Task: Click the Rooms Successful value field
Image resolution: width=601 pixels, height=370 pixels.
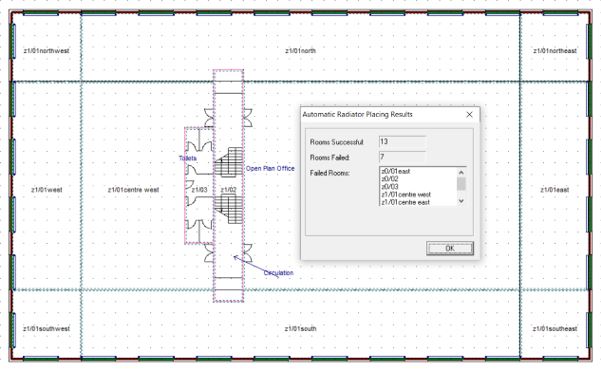Action: click(x=402, y=142)
